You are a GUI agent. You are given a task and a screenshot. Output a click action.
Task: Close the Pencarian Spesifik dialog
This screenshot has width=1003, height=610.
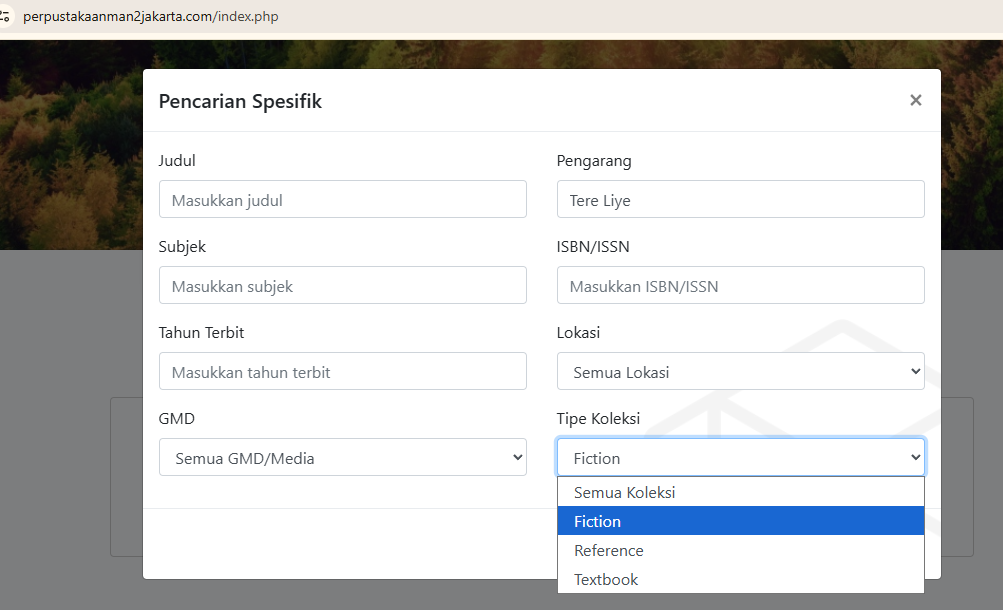point(915,100)
